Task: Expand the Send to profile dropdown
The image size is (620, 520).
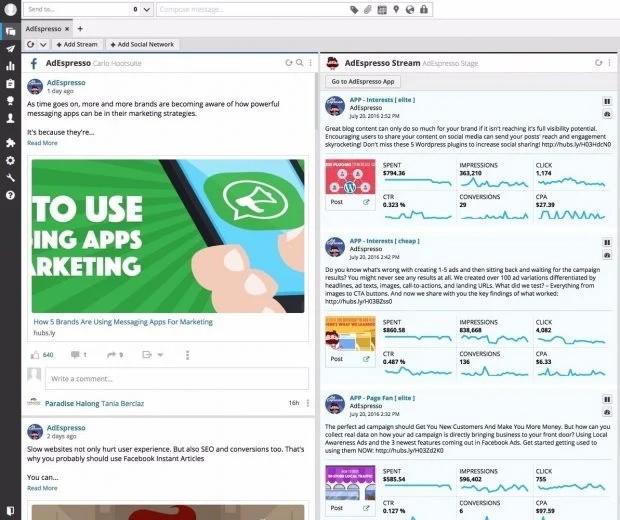Action: pyautogui.click(x=147, y=9)
